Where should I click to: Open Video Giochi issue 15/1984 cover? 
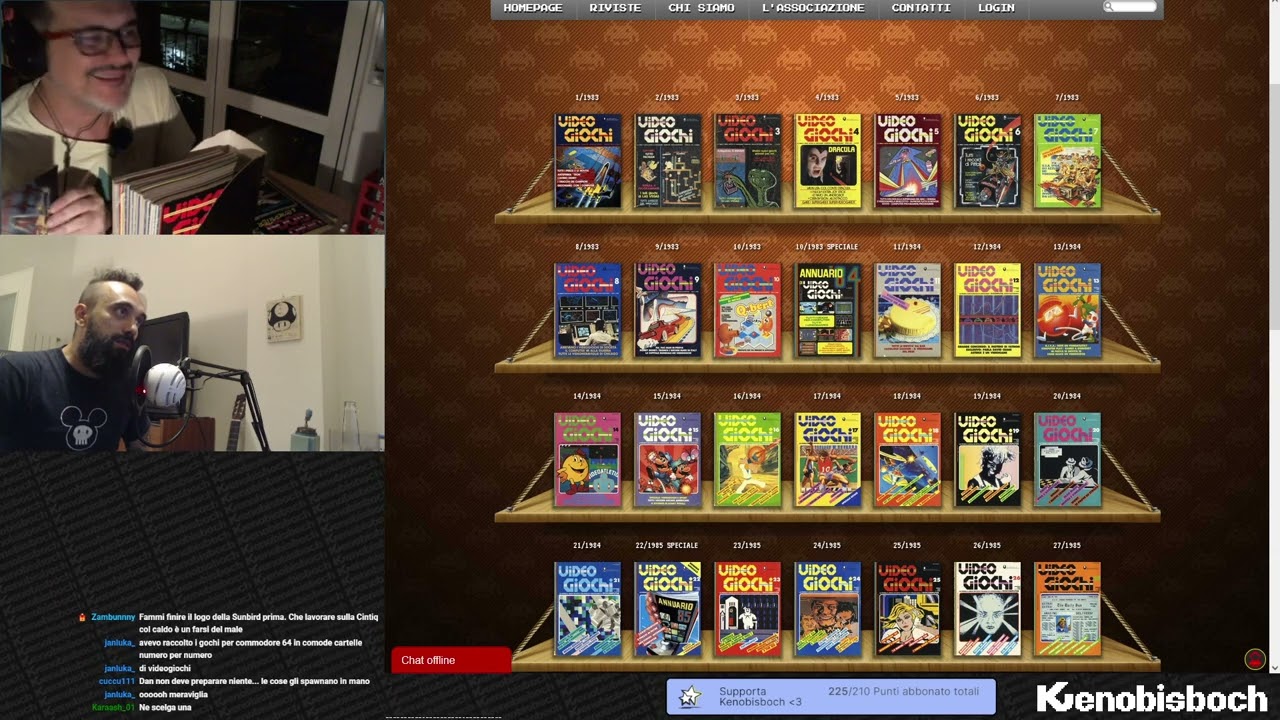click(668, 460)
